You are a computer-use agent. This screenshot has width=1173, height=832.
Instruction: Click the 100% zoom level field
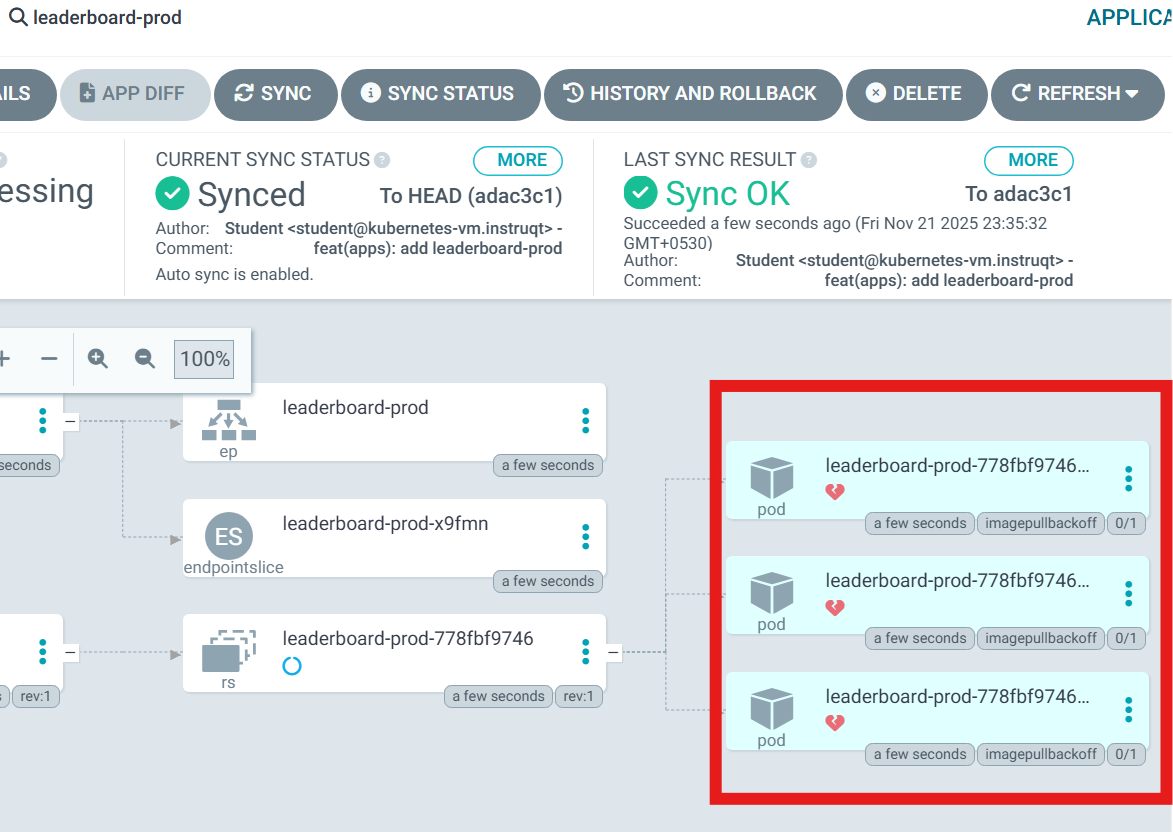pos(204,359)
